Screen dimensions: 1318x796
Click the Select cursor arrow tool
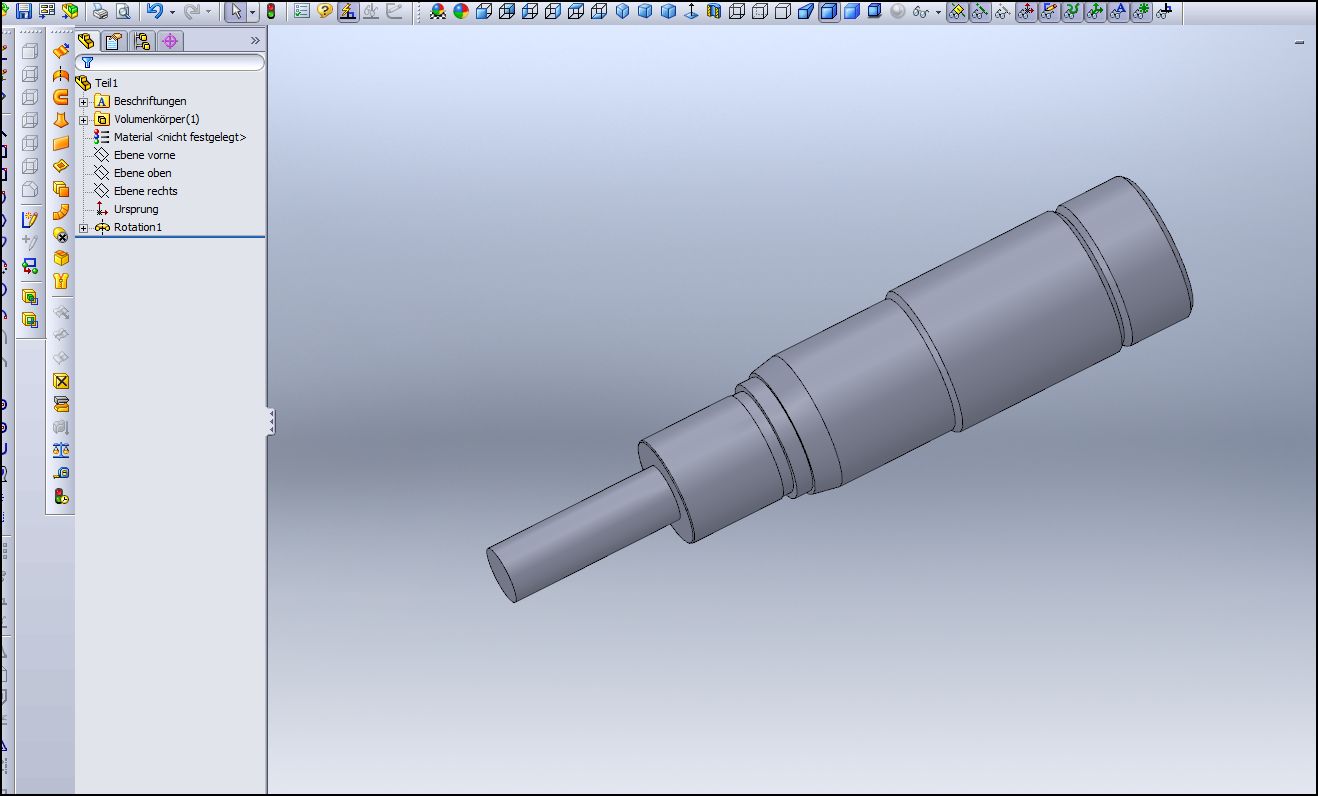pyautogui.click(x=235, y=12)
